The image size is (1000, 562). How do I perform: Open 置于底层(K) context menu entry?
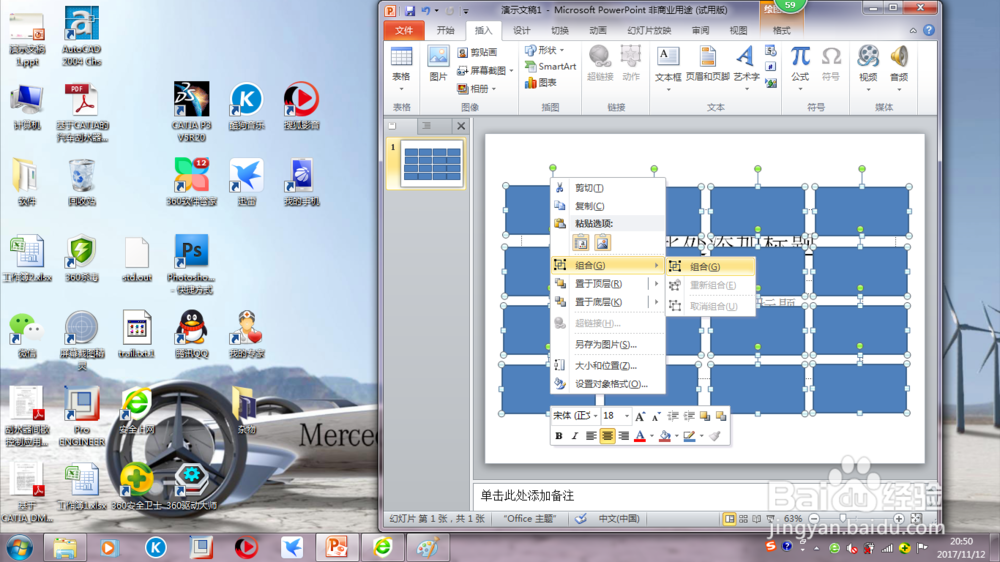coord(608,302)
